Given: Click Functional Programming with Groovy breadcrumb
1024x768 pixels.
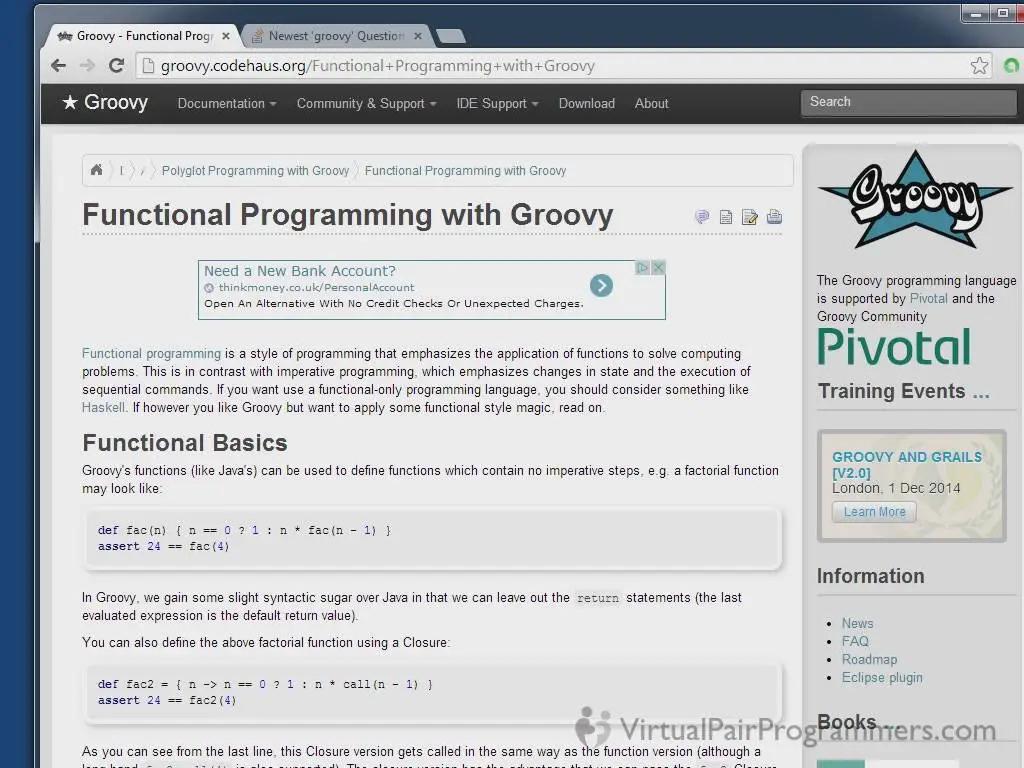Looking at the screenshot, I should 465,170.
